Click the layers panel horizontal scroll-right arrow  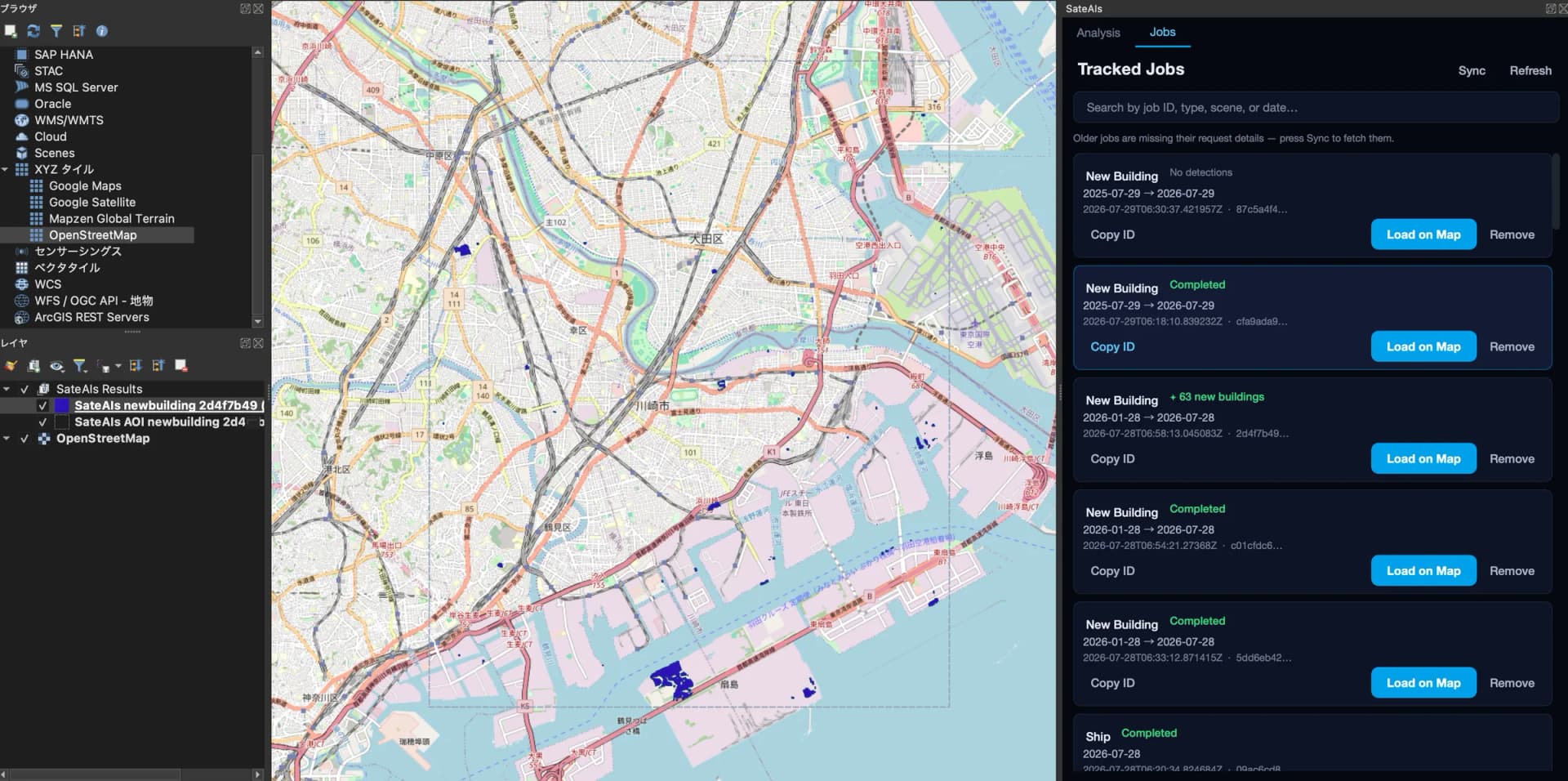tap(258, 774)
